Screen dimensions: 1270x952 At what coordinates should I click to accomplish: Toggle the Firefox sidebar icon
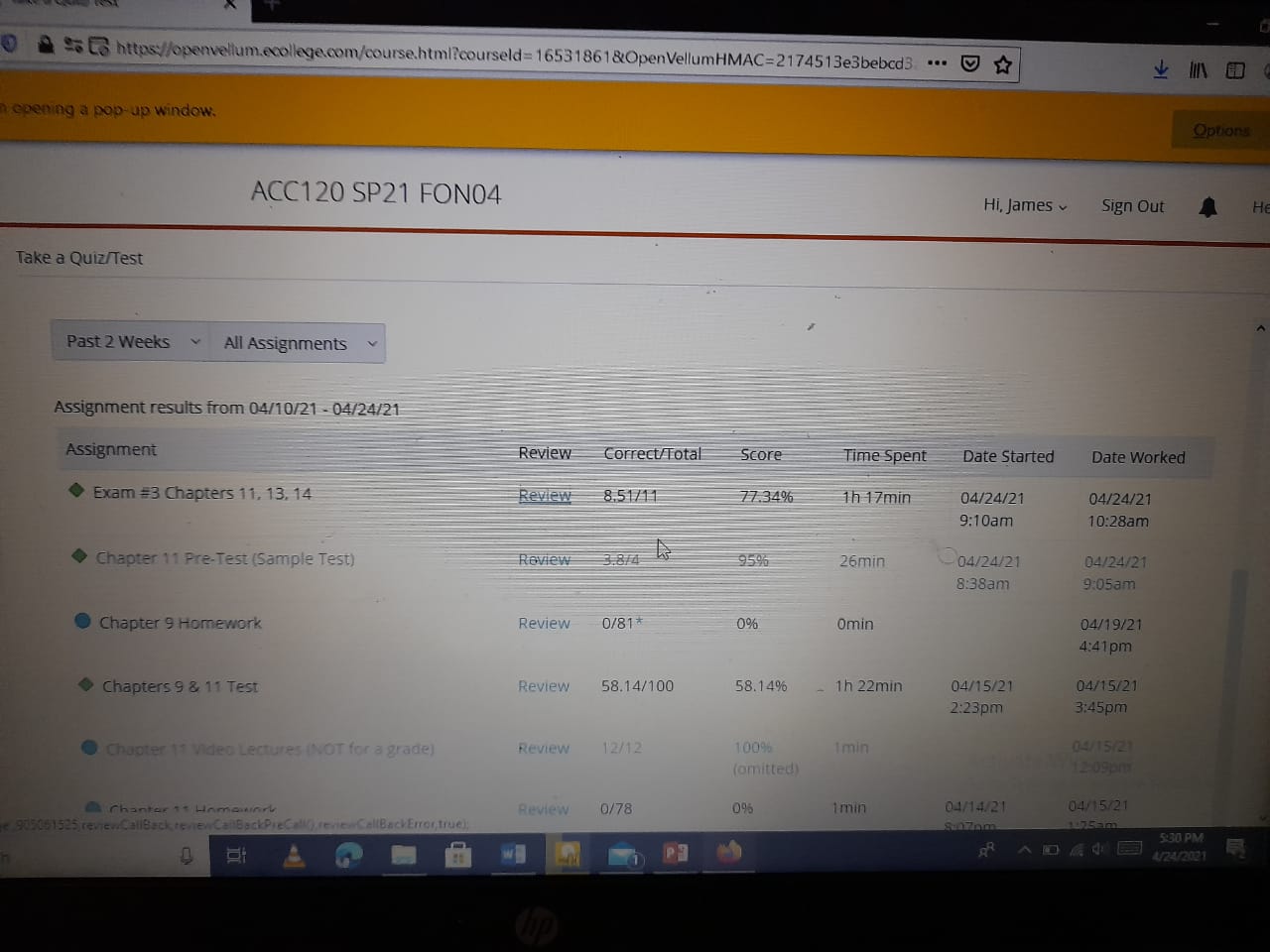pyautogui.click(x=1235, y=70)
